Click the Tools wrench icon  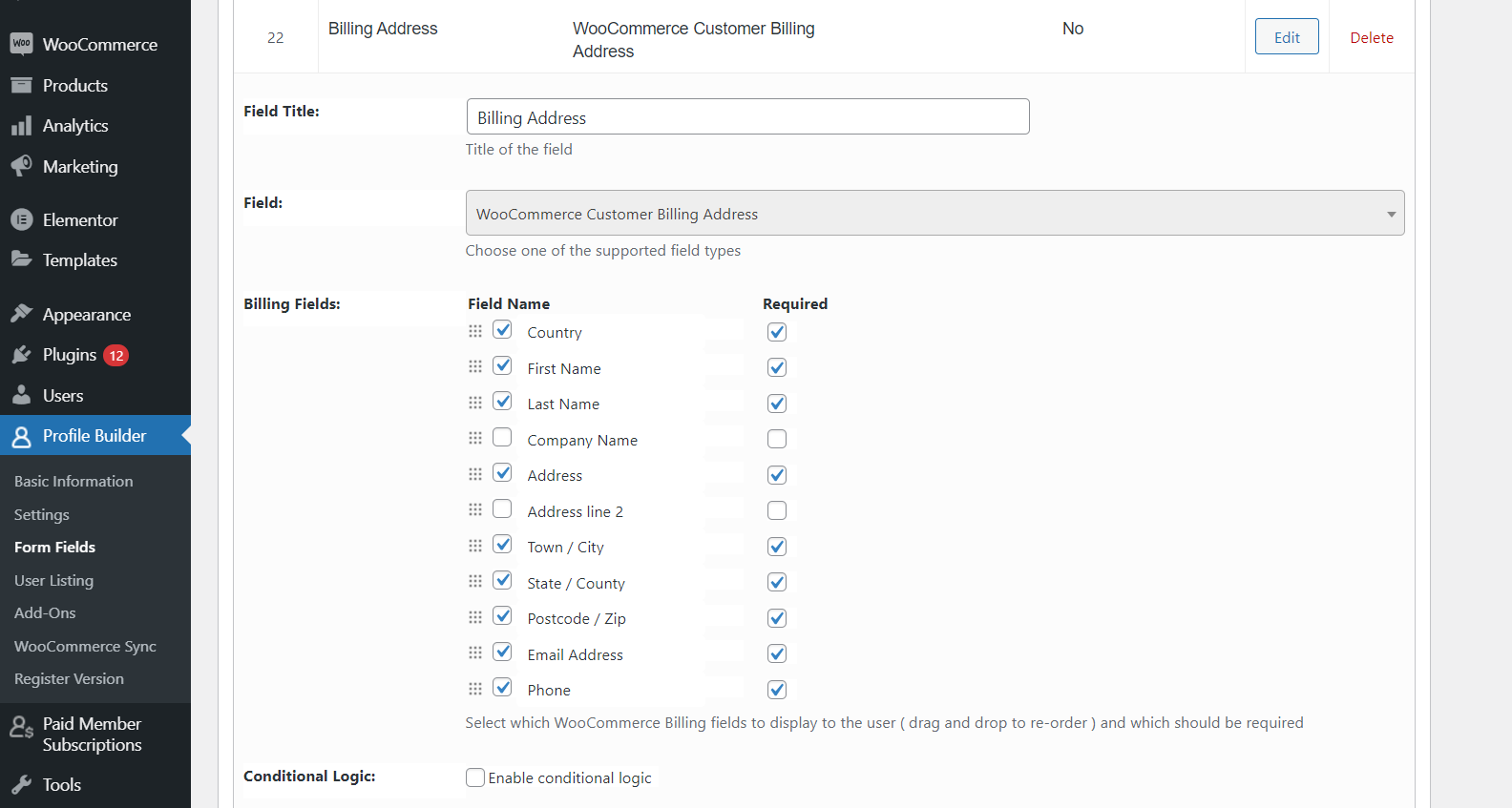pyautogui.click(x=21, y=785)
